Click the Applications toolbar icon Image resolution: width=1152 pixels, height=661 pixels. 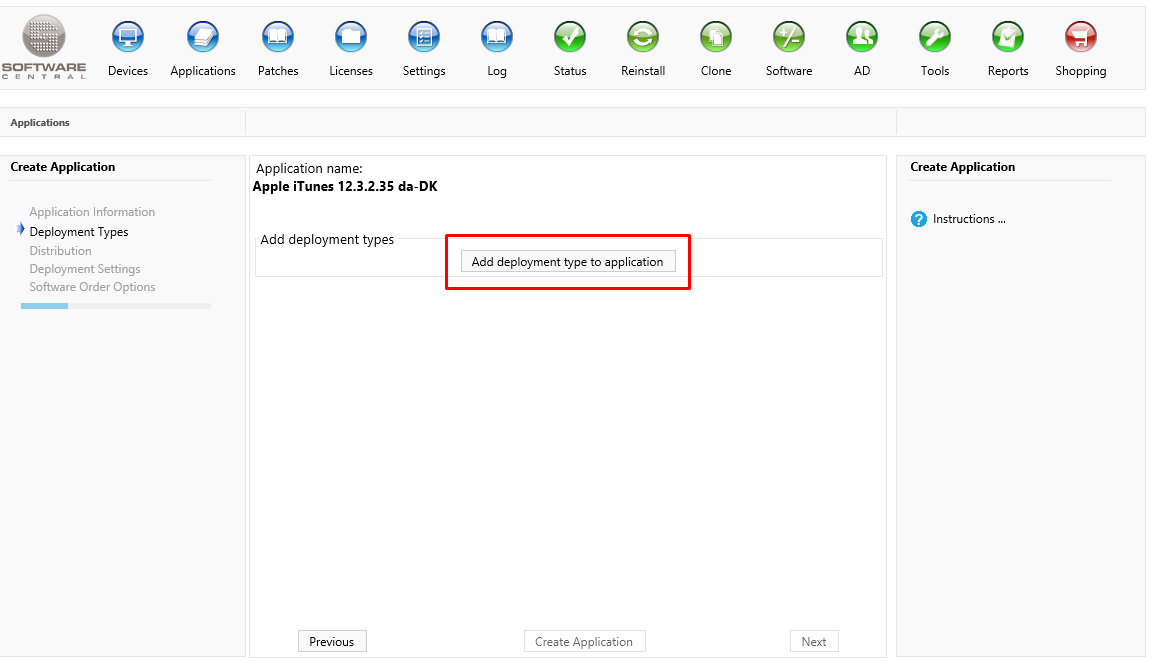(203, 38)
